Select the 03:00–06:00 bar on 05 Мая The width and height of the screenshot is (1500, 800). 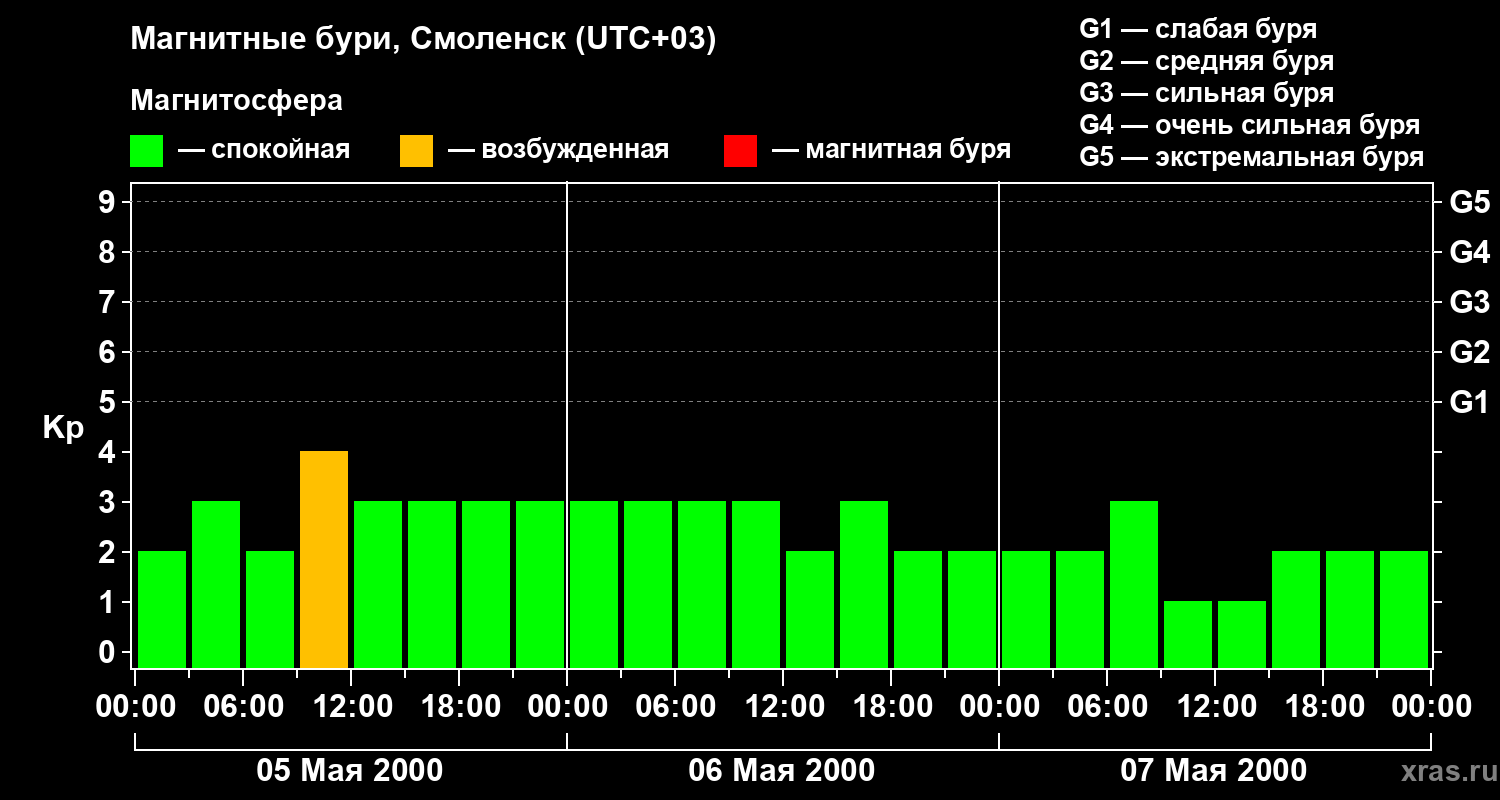pos(216,584)
